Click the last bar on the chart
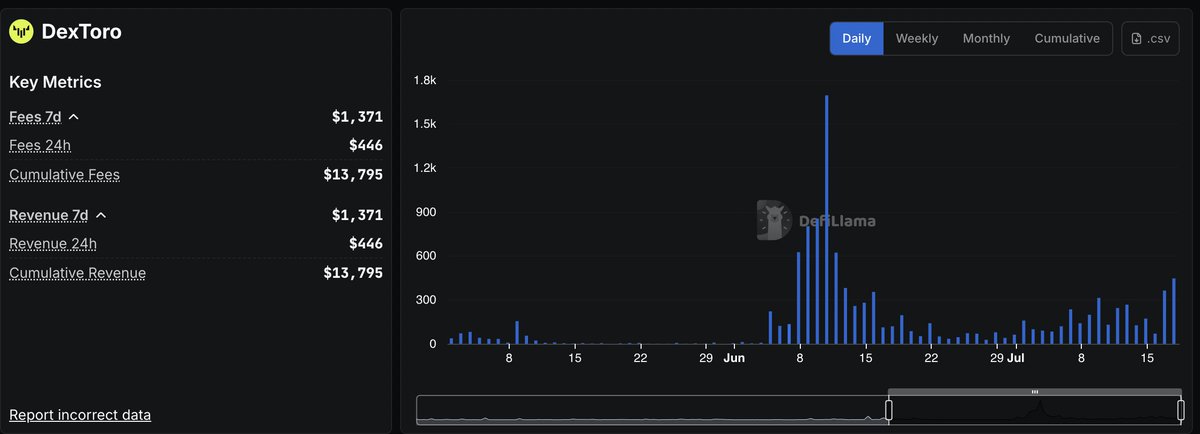The width and height of the screenshot is (1200, 434). pyautogui.click(x=1174, y=311)
